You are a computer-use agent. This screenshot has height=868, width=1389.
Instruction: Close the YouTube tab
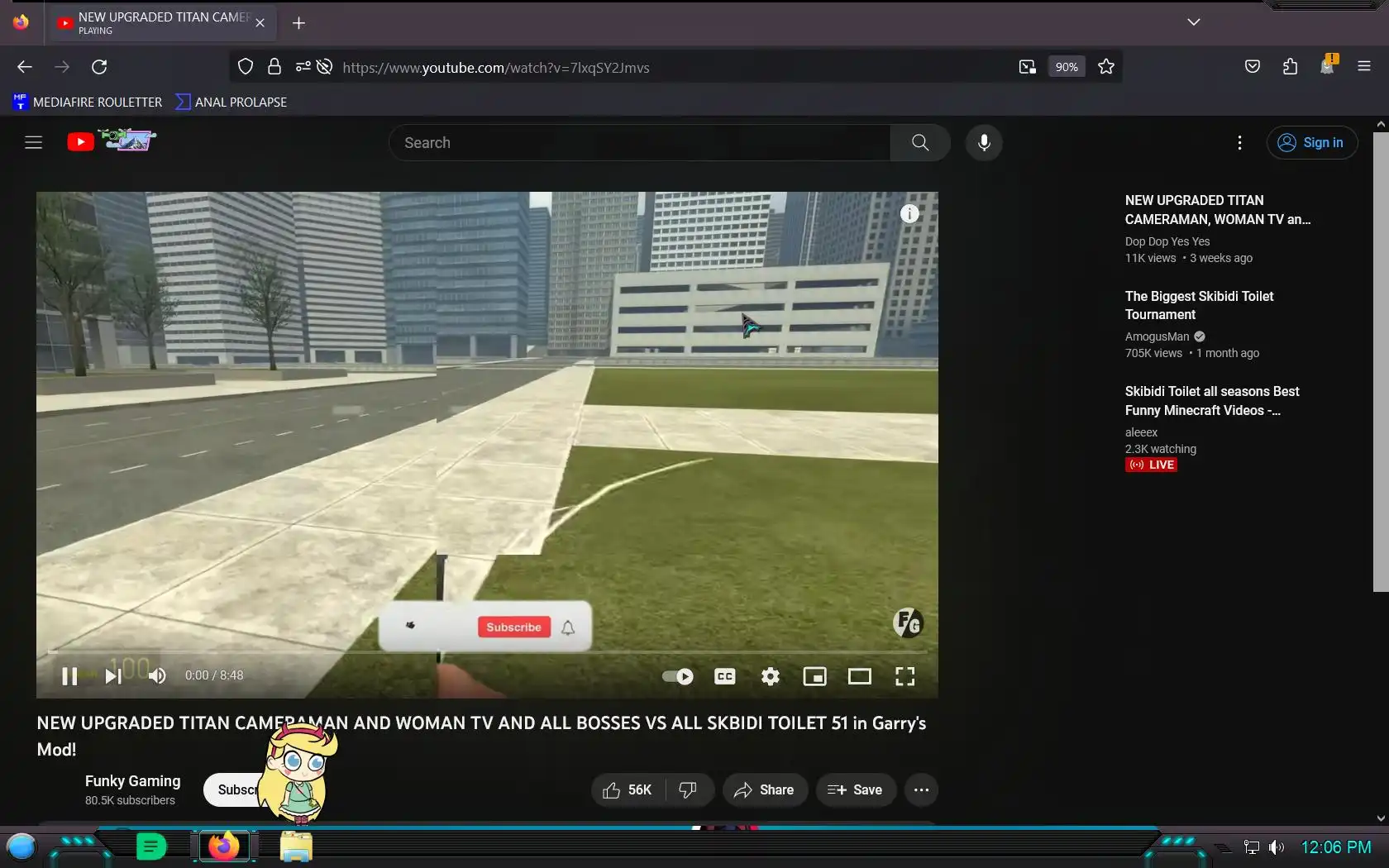(x=260, y=22)
